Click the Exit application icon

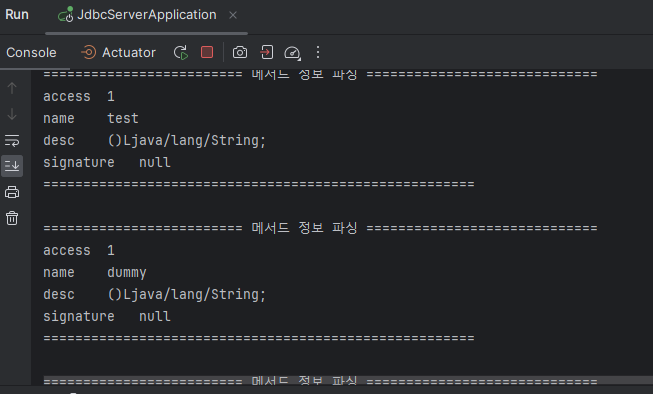pos(267,52)
